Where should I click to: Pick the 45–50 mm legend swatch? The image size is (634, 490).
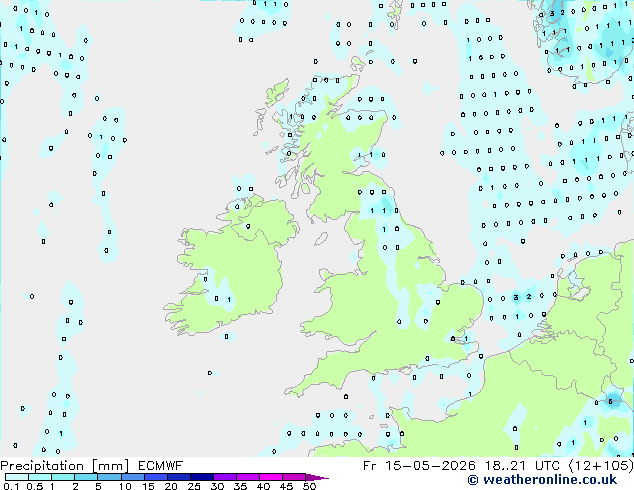point(294,477)
